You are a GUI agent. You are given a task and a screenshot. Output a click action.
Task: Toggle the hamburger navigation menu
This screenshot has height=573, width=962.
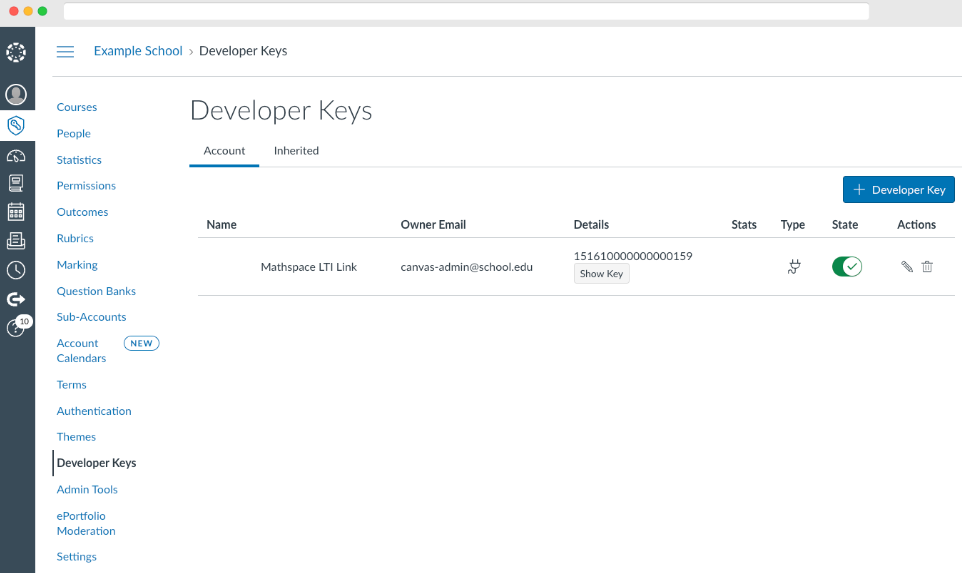(65, 52)
